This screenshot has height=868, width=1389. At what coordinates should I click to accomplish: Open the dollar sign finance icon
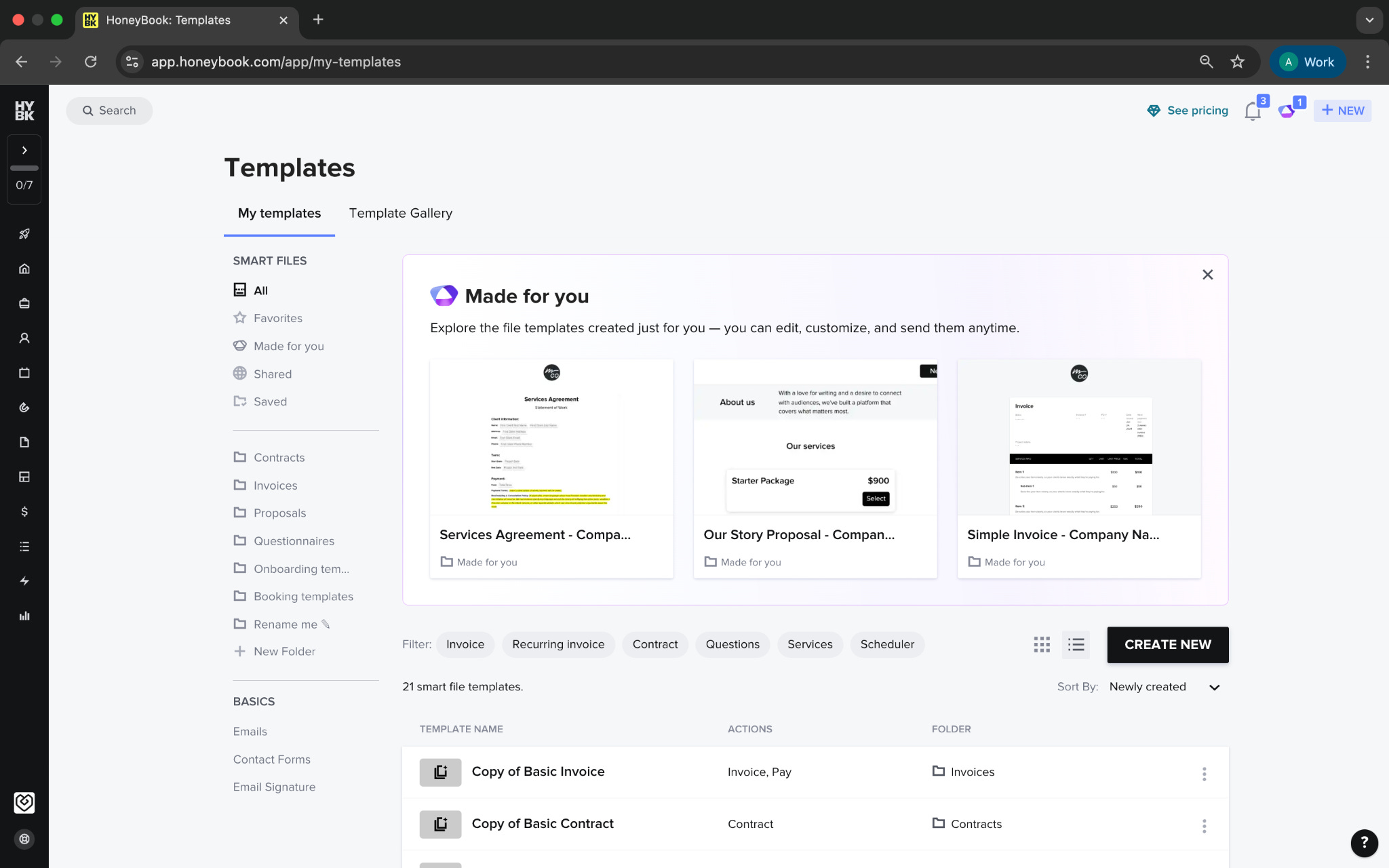[24, 511]
